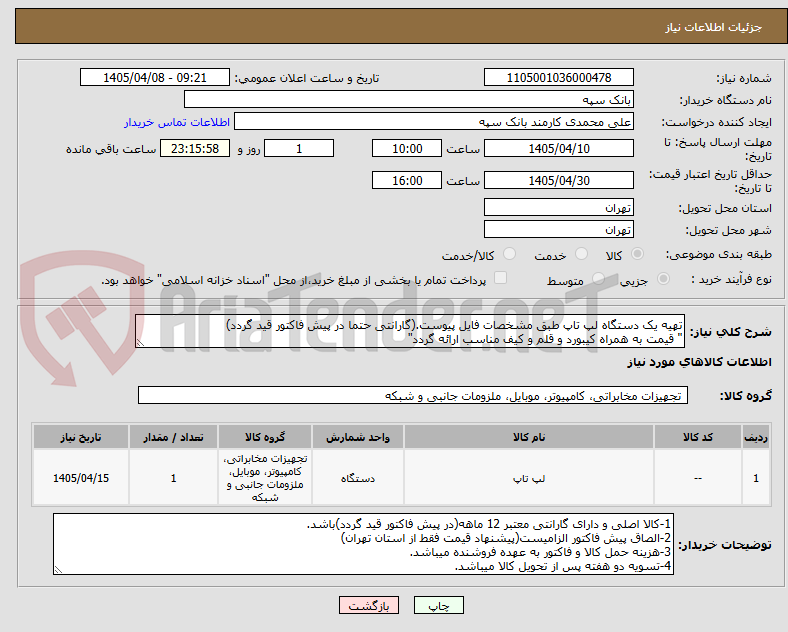
Task: Click the چاپ (Print) button
Action: coord(438,605)
